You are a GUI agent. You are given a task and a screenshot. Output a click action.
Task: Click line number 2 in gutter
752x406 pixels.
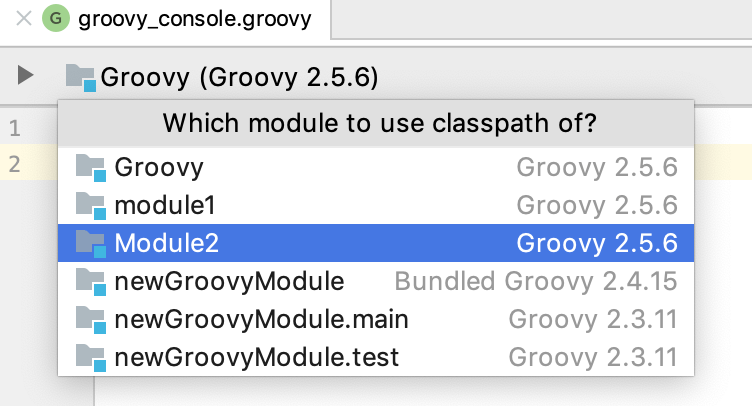click(x=14, y=163)
